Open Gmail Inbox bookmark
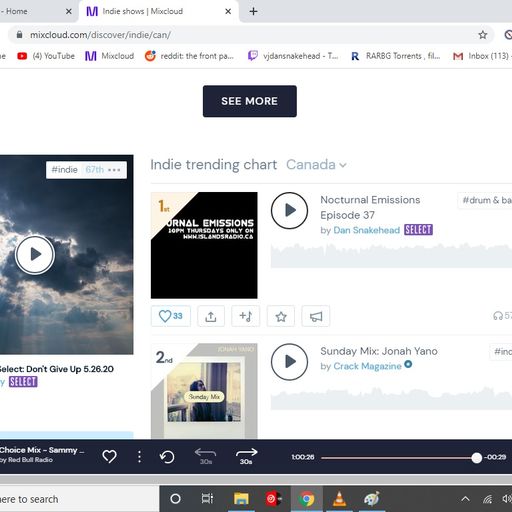 pyautogui.click(x=482, y=56)
